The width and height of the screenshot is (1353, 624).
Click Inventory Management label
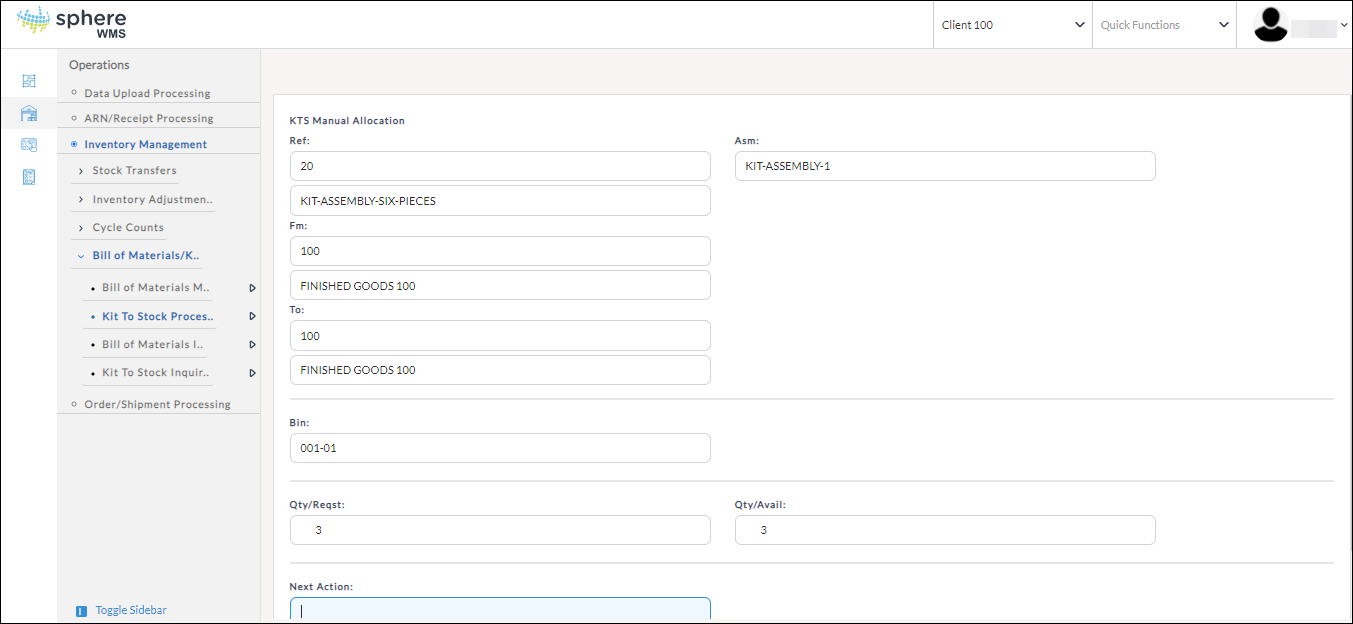point(146,144)
